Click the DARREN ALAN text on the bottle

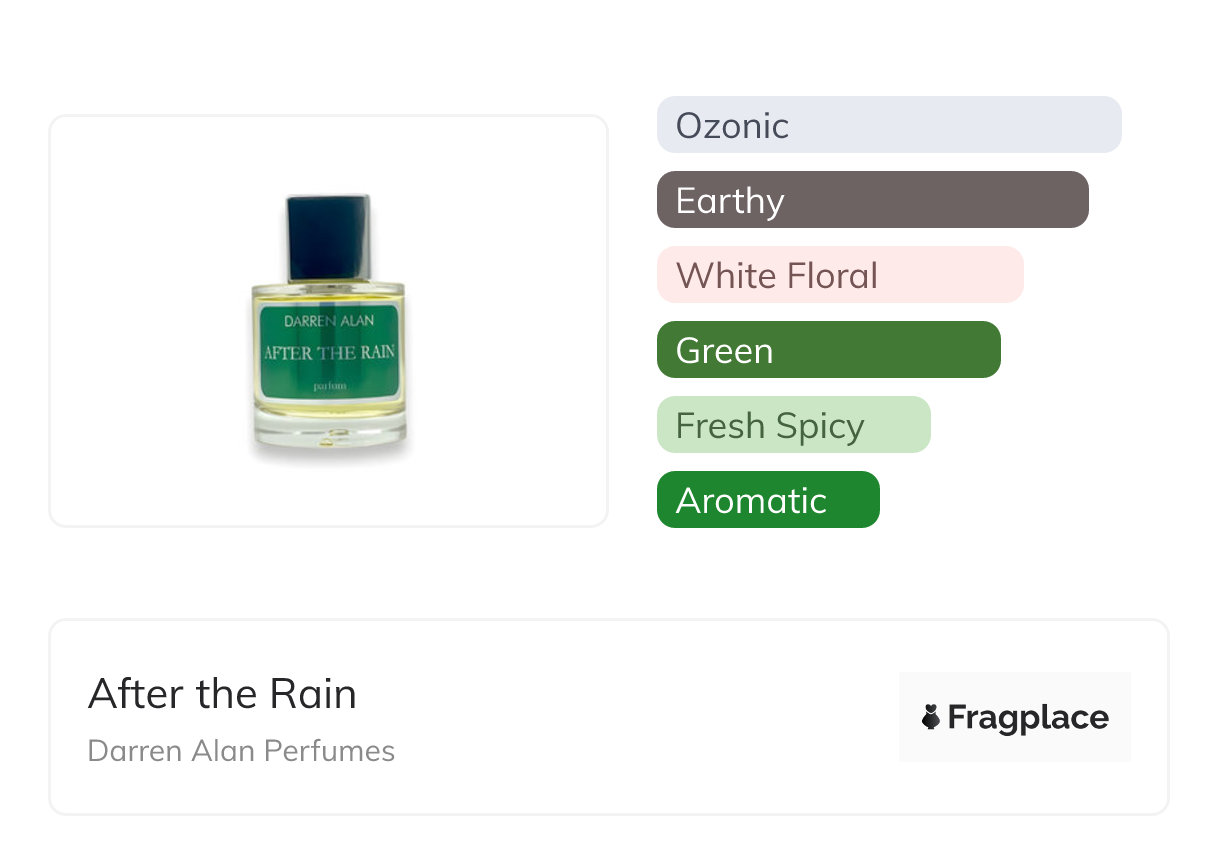click(x=329, y=322)
